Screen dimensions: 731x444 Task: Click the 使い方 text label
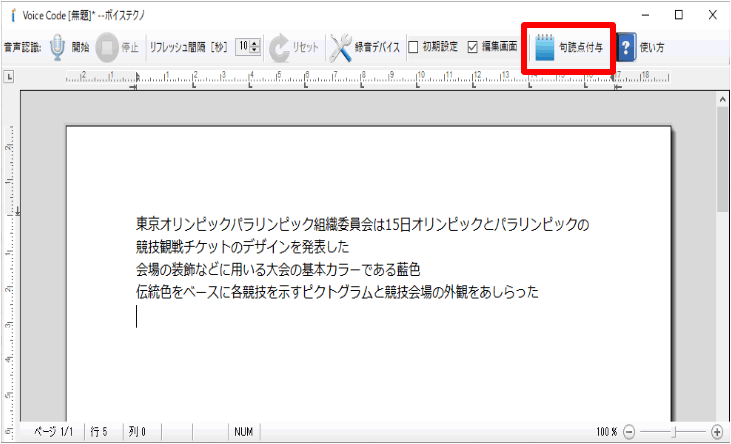(652, 47)
